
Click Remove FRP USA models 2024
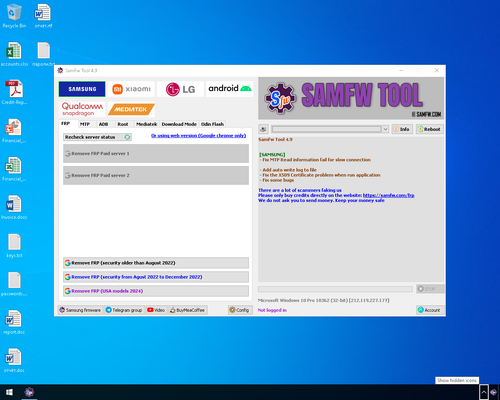[156, 291]
